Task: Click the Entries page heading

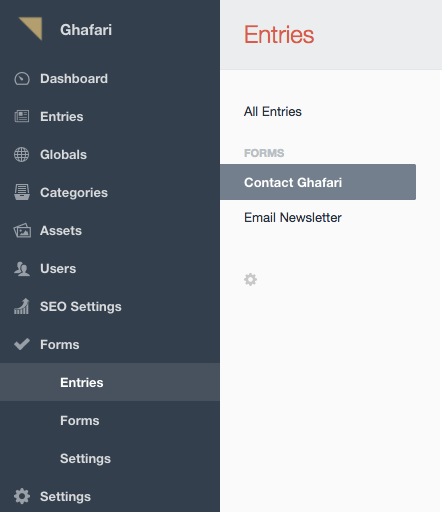Action: [279, 34]
